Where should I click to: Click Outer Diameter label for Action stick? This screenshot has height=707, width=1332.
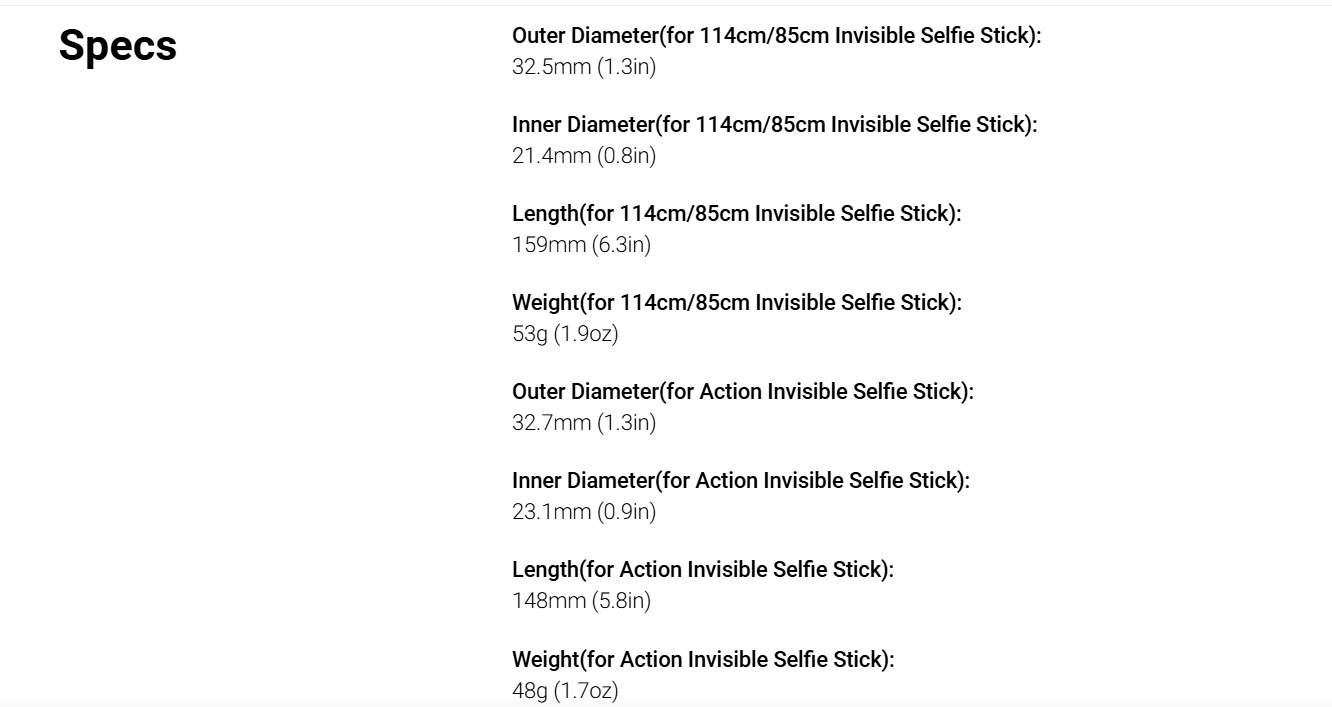pyautogui.click(x=742, y=392)
